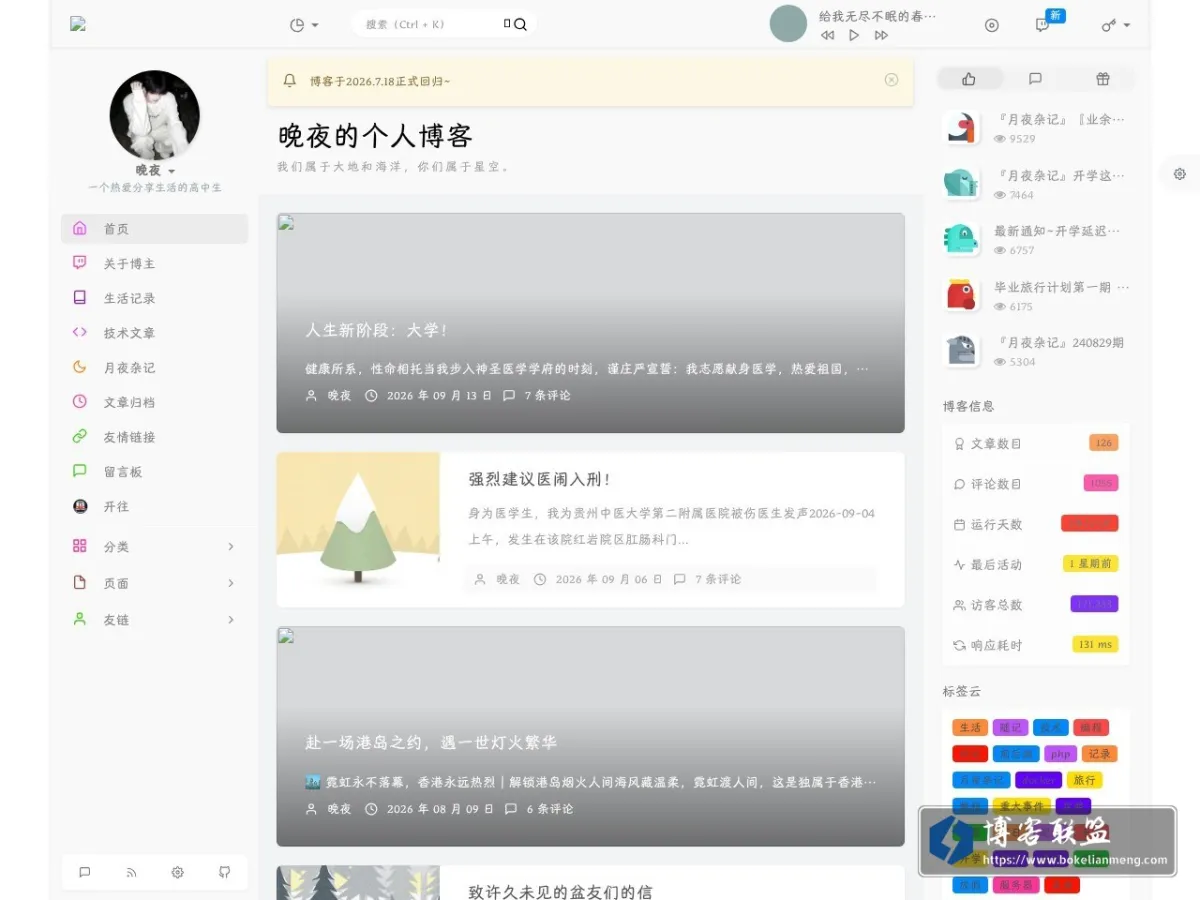Open the chat icon with 新 badge
Image resolution: width=1200 pixels, height=900 pixels.
click(x=1042, y=25)
